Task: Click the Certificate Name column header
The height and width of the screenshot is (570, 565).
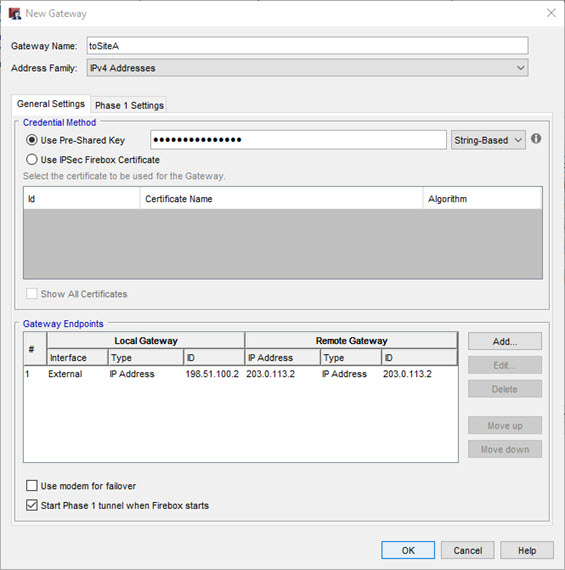Action: coord(281,198)
